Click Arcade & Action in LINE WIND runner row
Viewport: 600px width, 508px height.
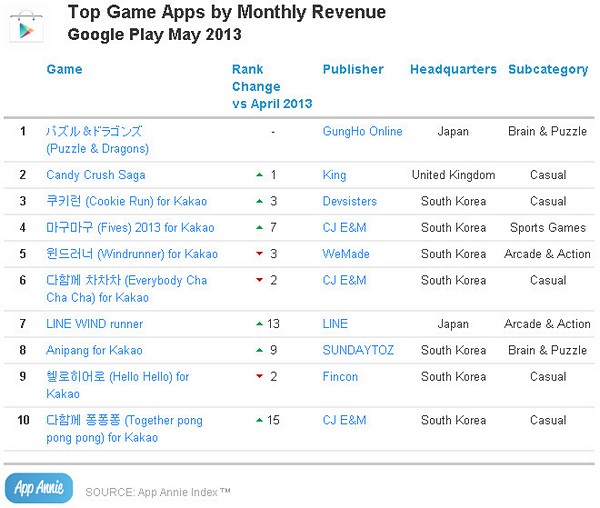pos(547,324)
